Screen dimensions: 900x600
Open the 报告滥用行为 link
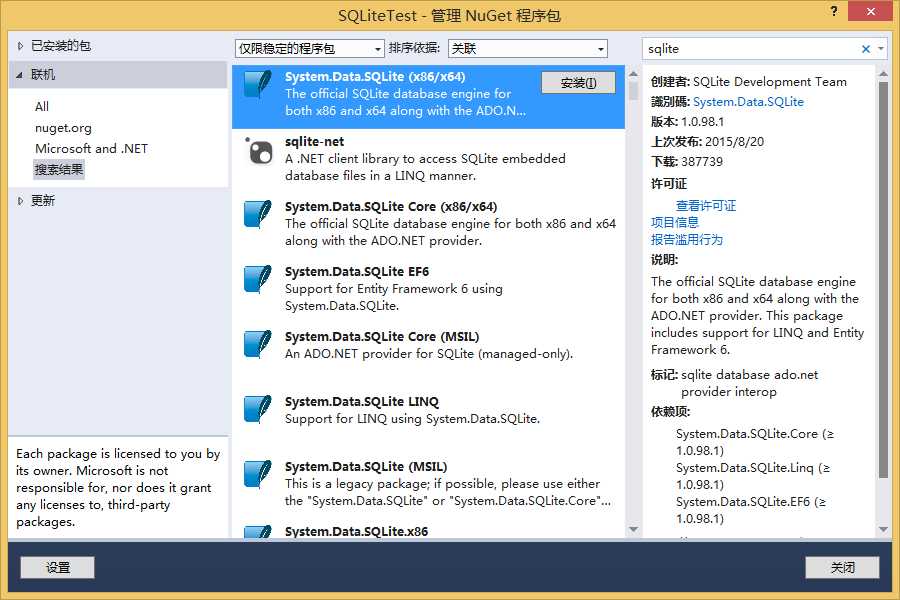(x=686, y=239)
